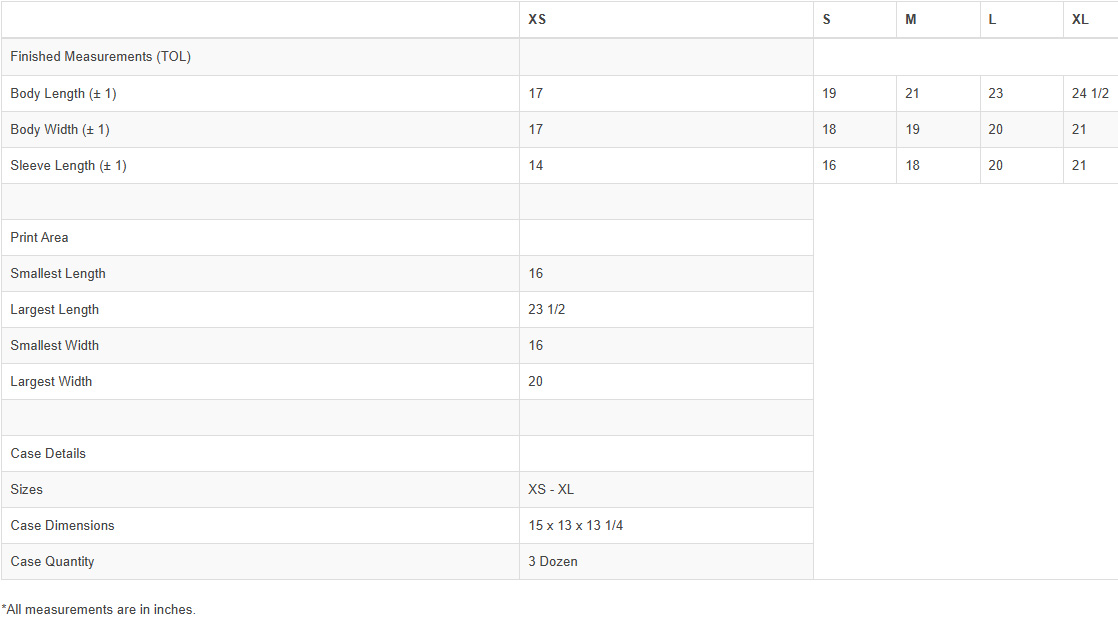Click the Sleeve Length row label

[x=68, y=166]
